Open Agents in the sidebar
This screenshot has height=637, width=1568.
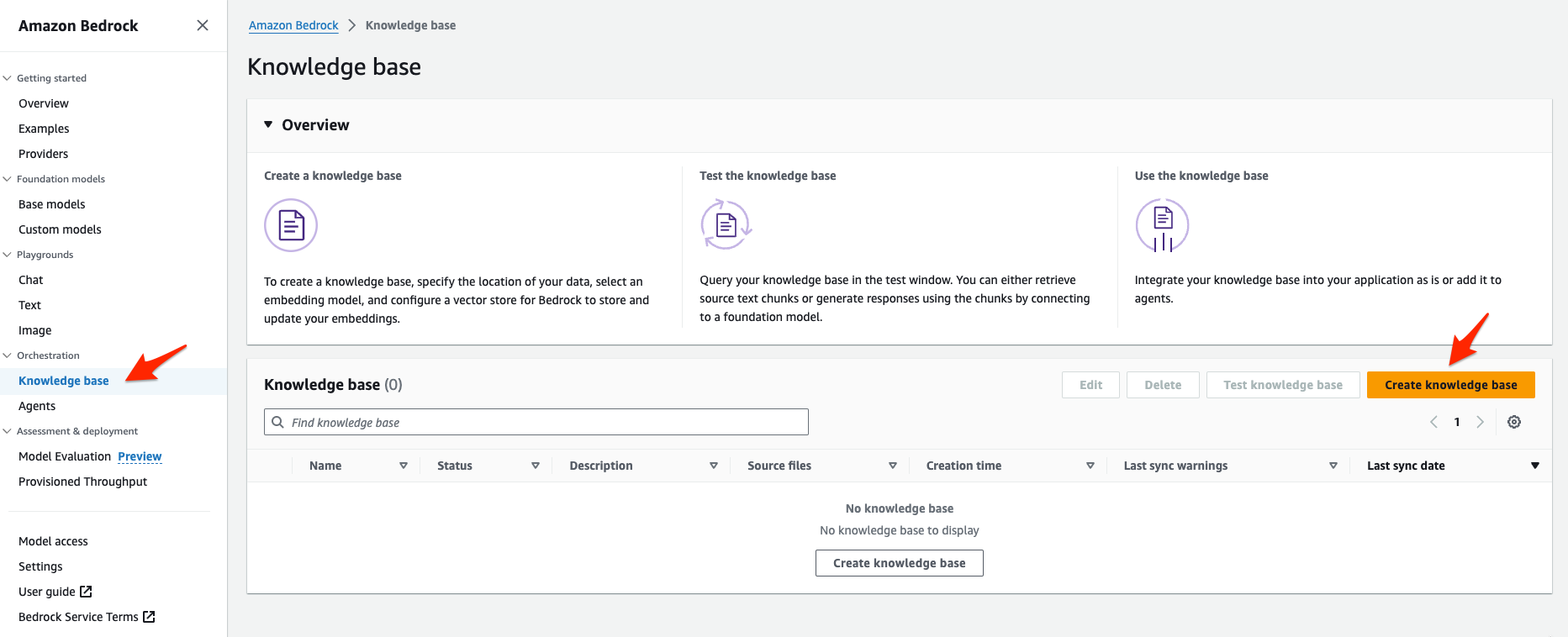click(x=37, y=406)
